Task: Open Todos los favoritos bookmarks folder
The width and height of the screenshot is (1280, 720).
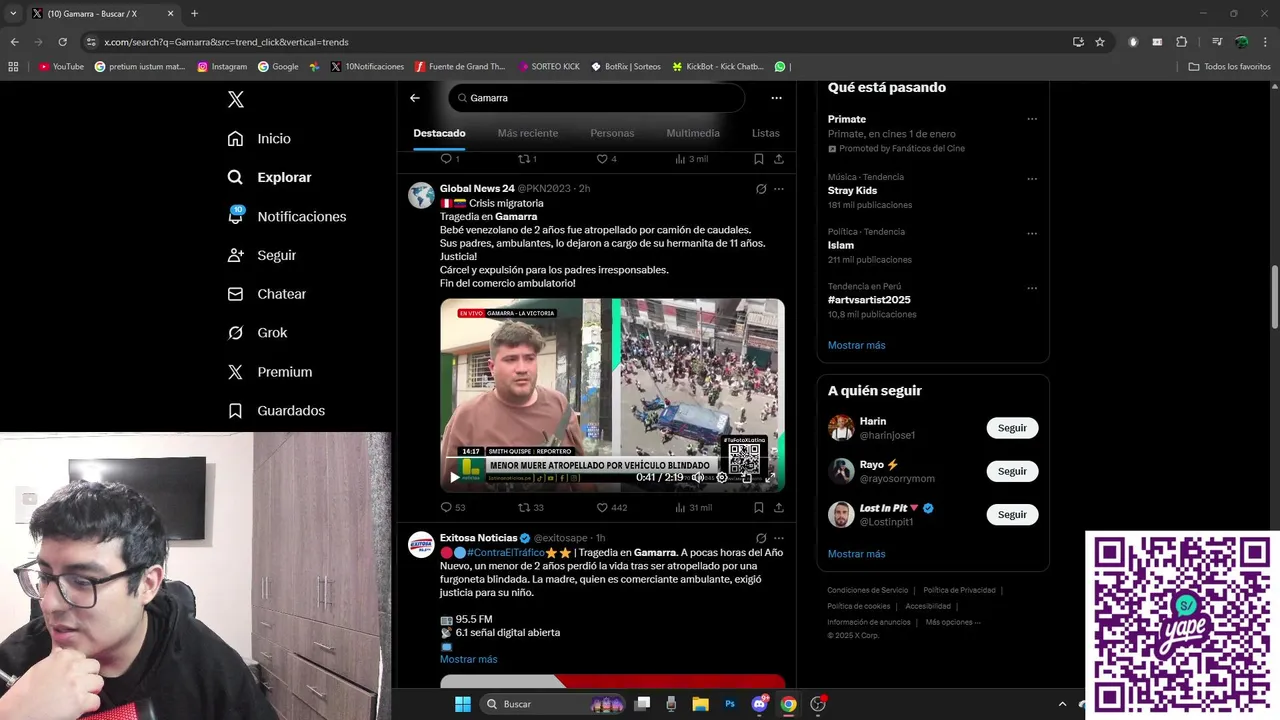Action: (x=1229, y=67)
